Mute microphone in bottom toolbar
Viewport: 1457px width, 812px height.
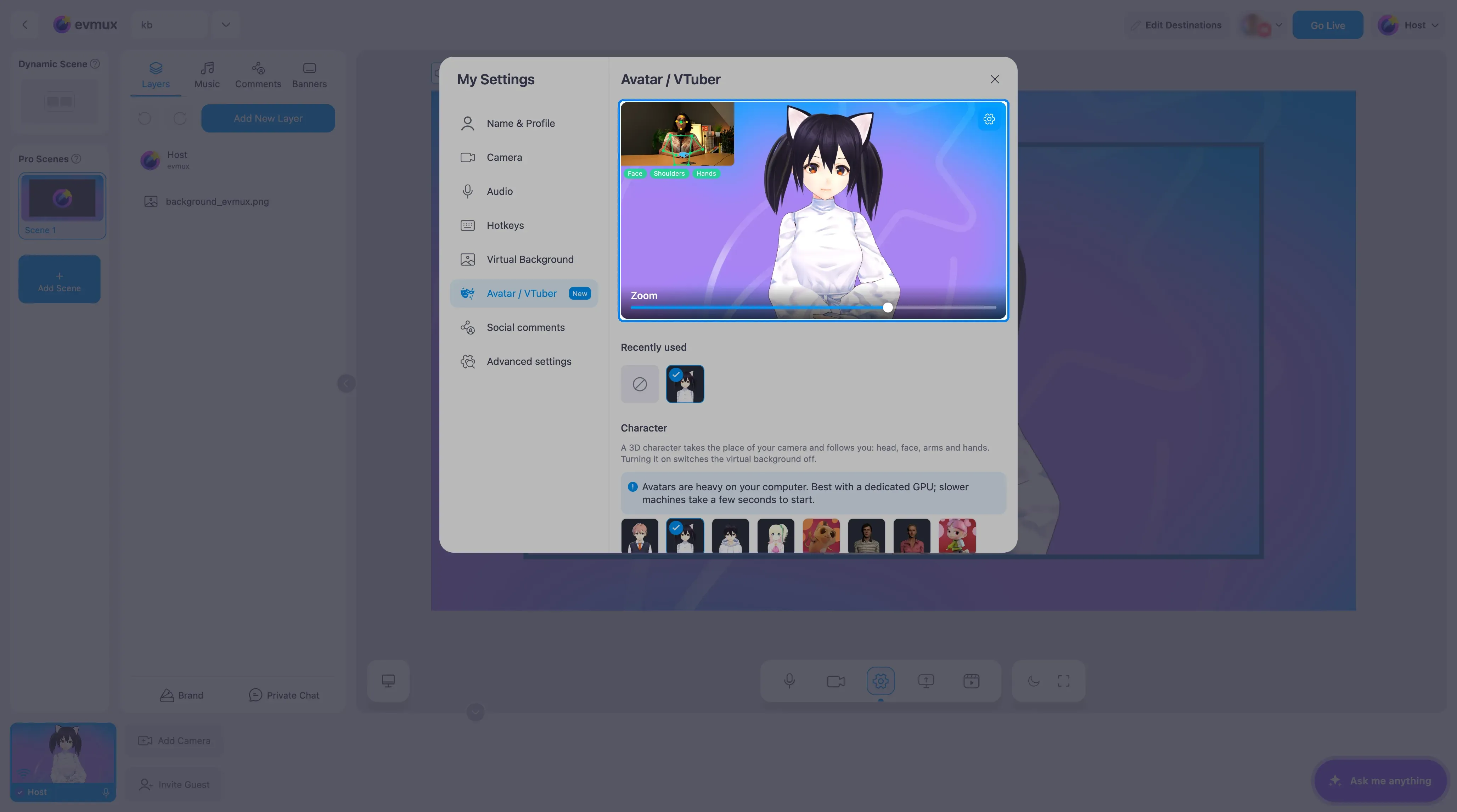(789, 681)
